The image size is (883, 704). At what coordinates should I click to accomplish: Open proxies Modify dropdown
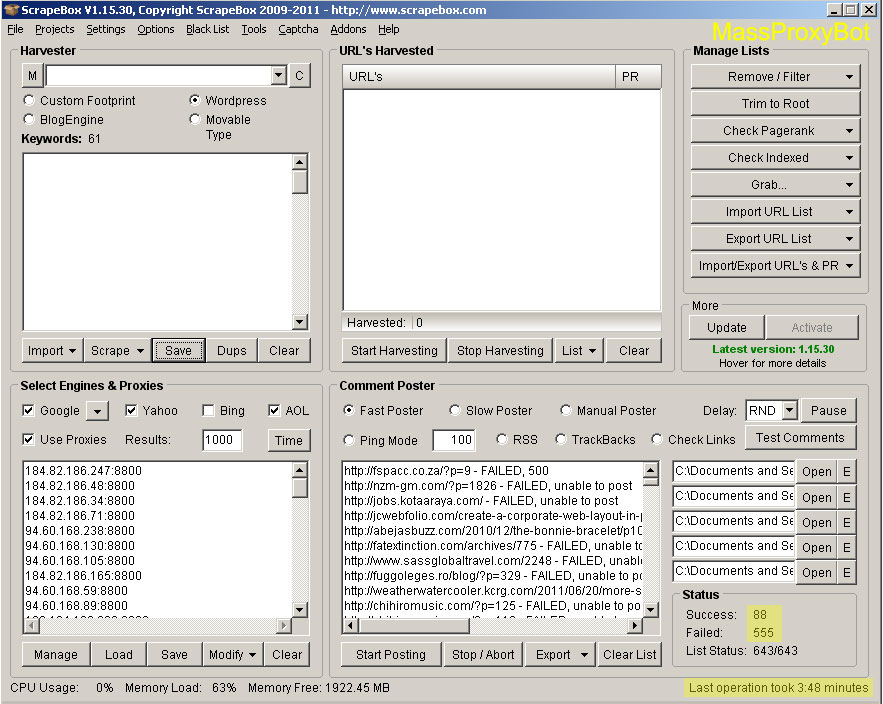coord(232,654)
